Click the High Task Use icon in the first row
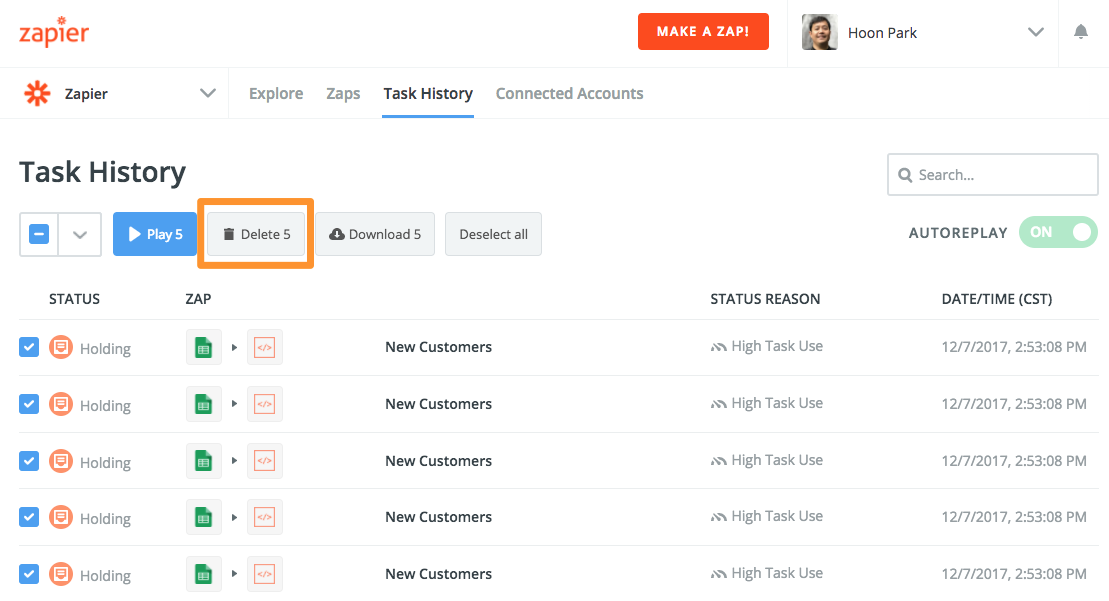1109x601 pixels. [719, 347]
